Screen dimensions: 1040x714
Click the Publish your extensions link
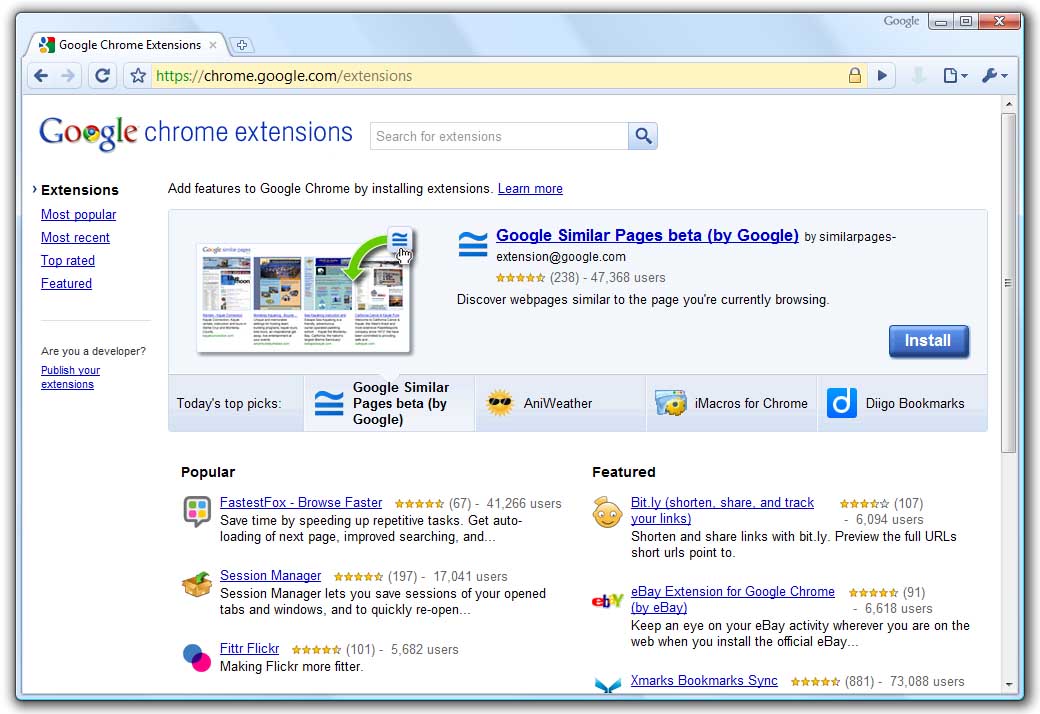[x=70, y=377]
